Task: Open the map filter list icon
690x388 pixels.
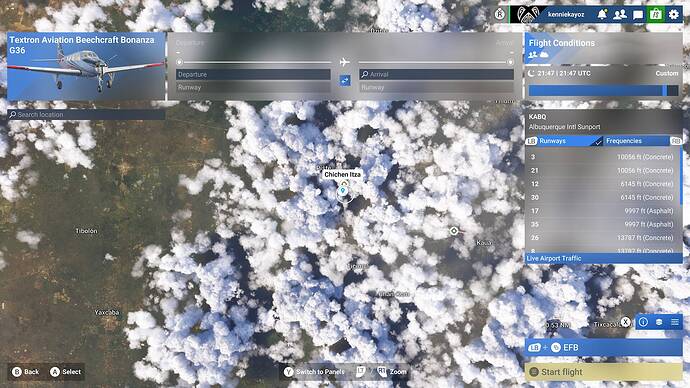Action: pos(675,322)
